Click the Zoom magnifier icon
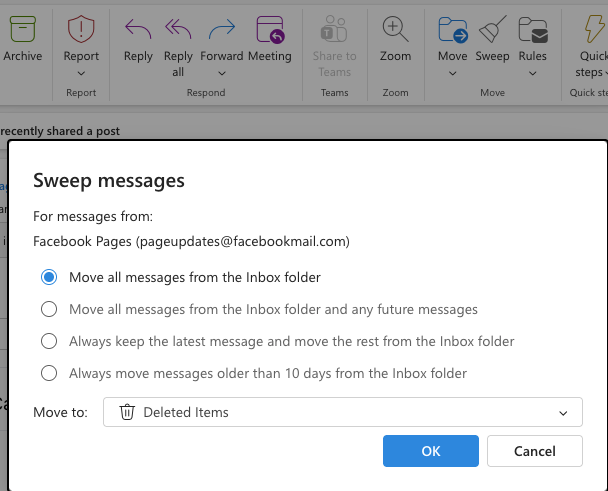 pyautogui.click(x=395, y=31)
